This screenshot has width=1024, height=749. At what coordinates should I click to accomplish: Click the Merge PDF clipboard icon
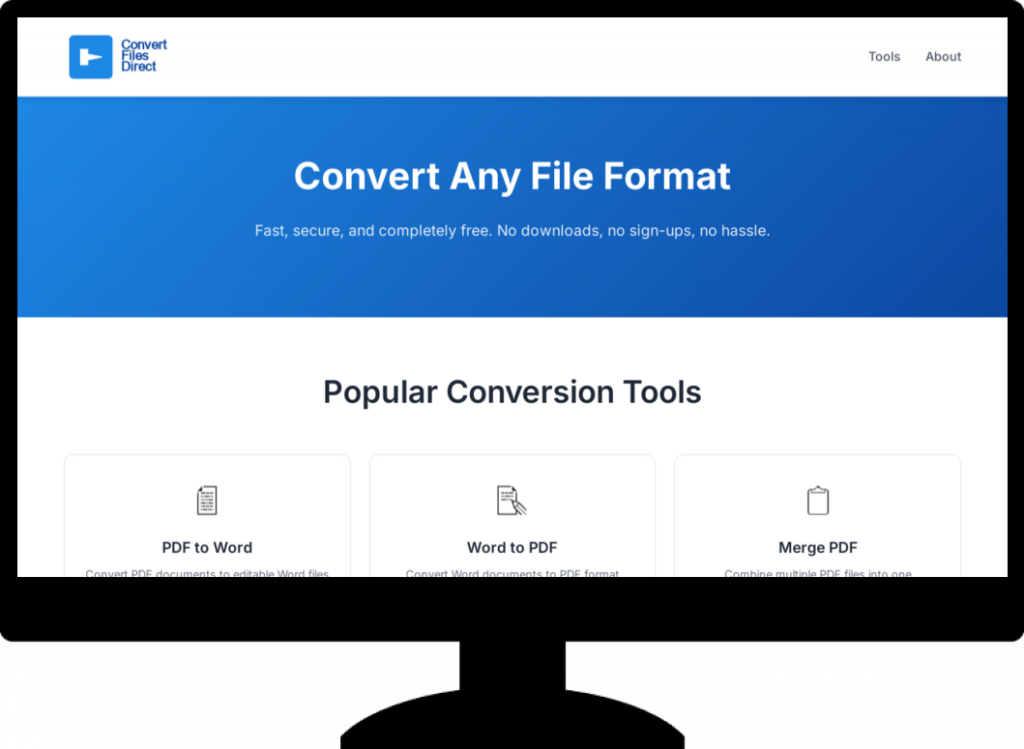click(x=818, y=500)
